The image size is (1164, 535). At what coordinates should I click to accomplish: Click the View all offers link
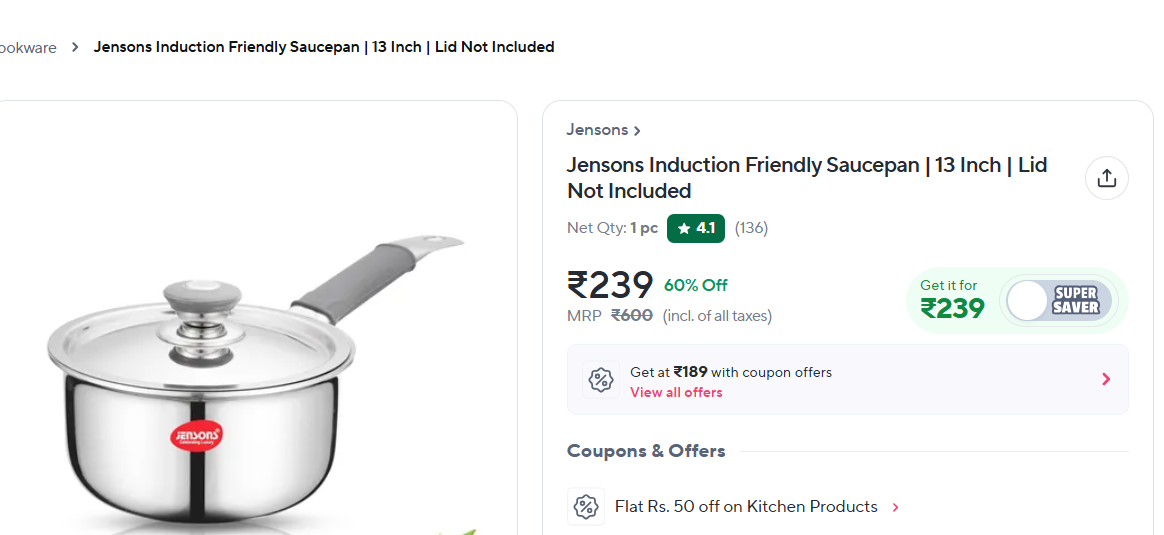(676, 392)
